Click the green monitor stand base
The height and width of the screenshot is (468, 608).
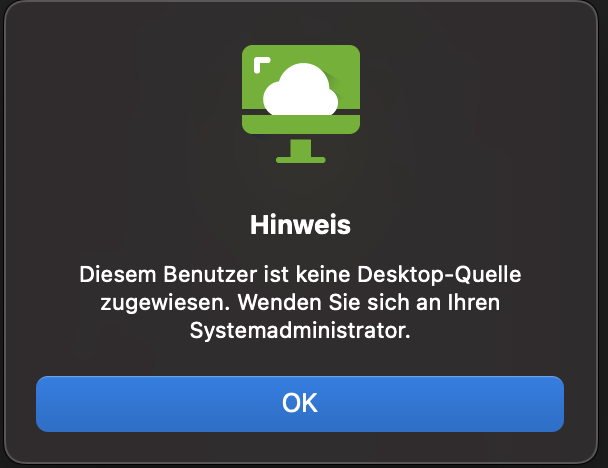pyautogui.click(x=301, y=160)
